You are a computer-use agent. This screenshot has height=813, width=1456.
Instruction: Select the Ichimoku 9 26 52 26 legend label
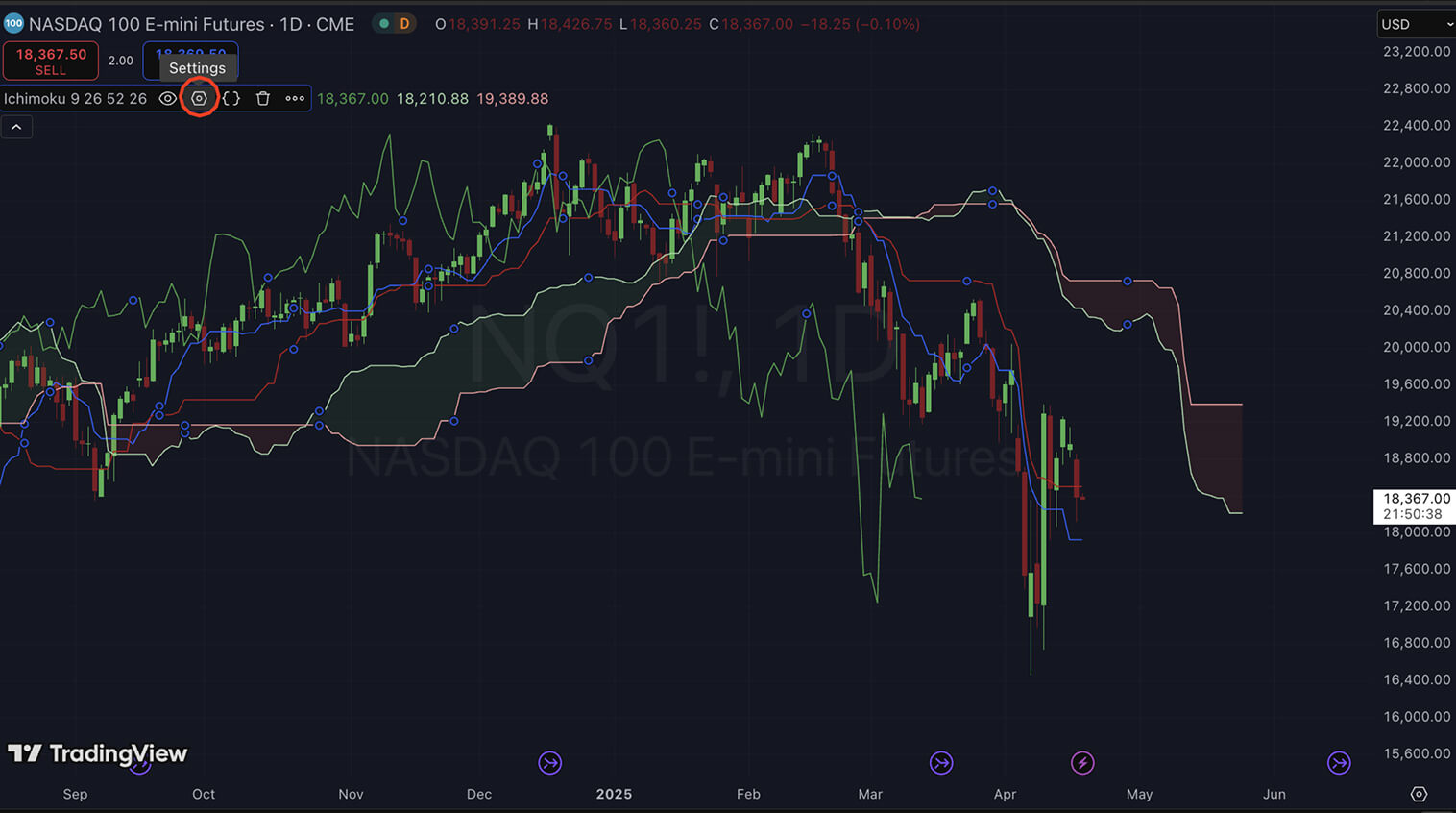pyautogui.click(x=75, y=98)
